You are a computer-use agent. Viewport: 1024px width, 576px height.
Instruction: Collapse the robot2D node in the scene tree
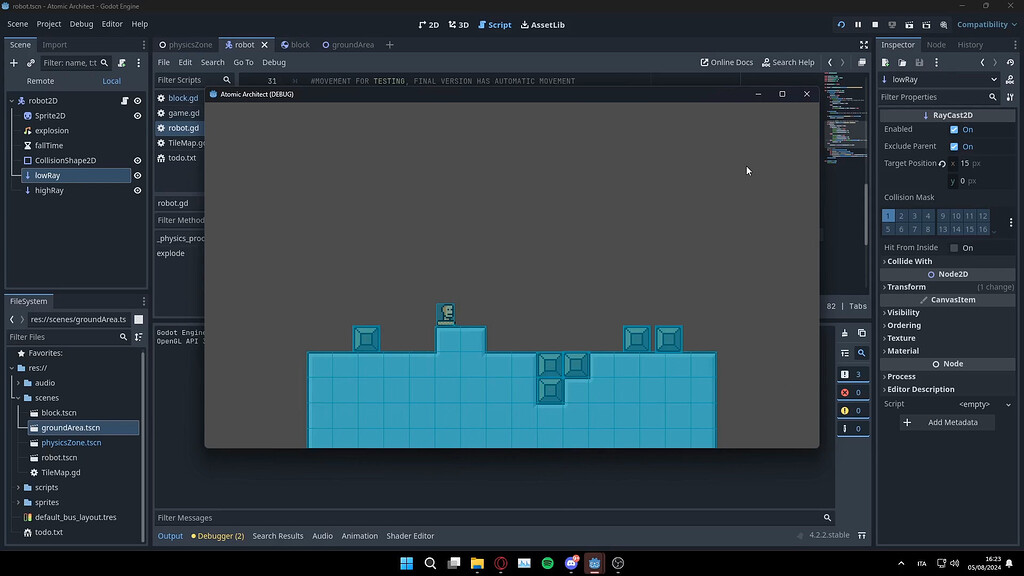click(12, 101)
